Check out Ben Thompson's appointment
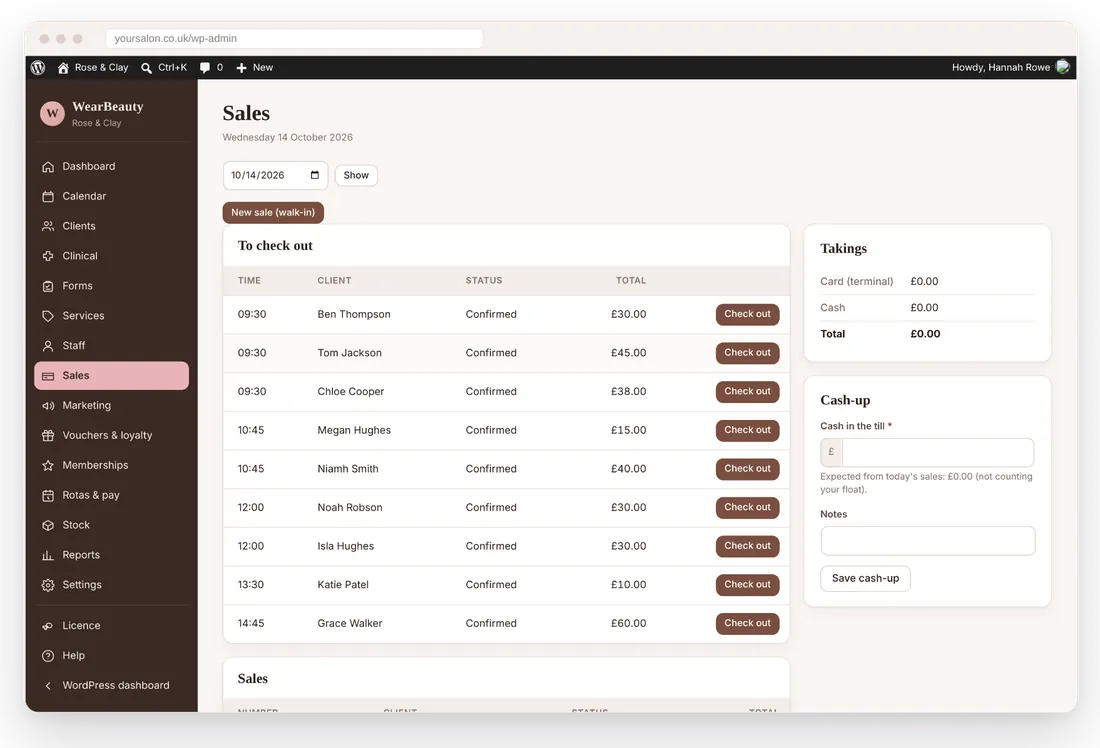 (747, 314)
